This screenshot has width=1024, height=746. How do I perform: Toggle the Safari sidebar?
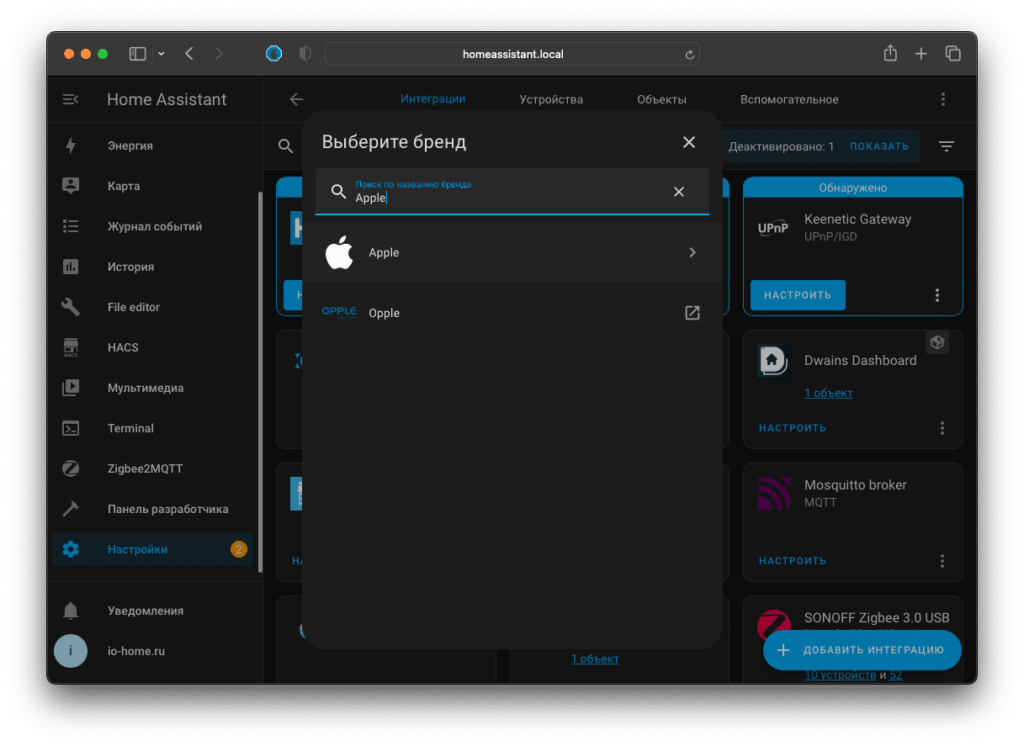[x=137, y=54]
